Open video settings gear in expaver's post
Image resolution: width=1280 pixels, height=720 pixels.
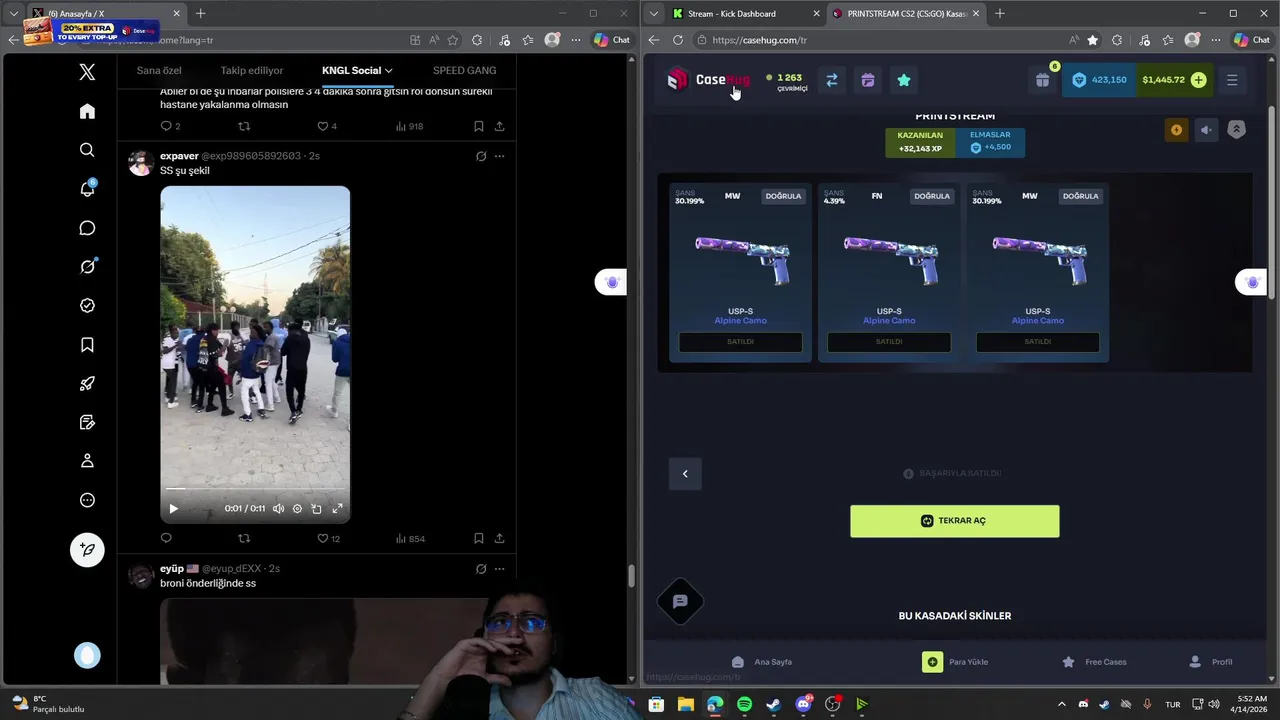297,509
